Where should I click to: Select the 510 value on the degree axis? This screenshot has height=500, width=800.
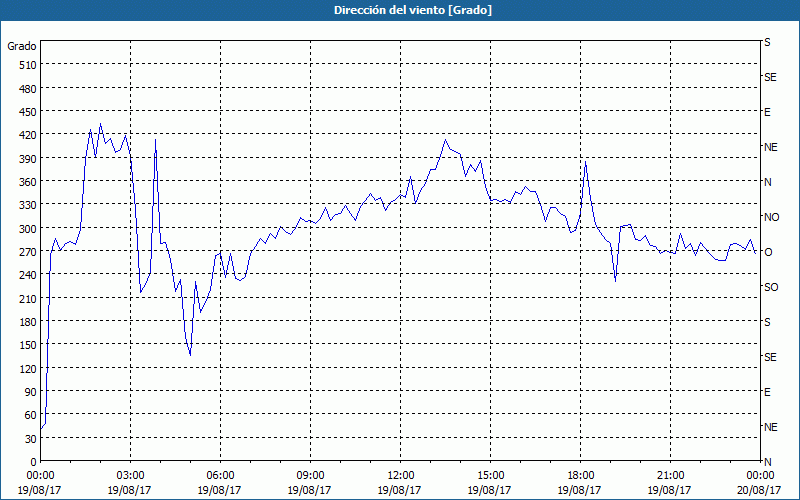coord(28,65)
